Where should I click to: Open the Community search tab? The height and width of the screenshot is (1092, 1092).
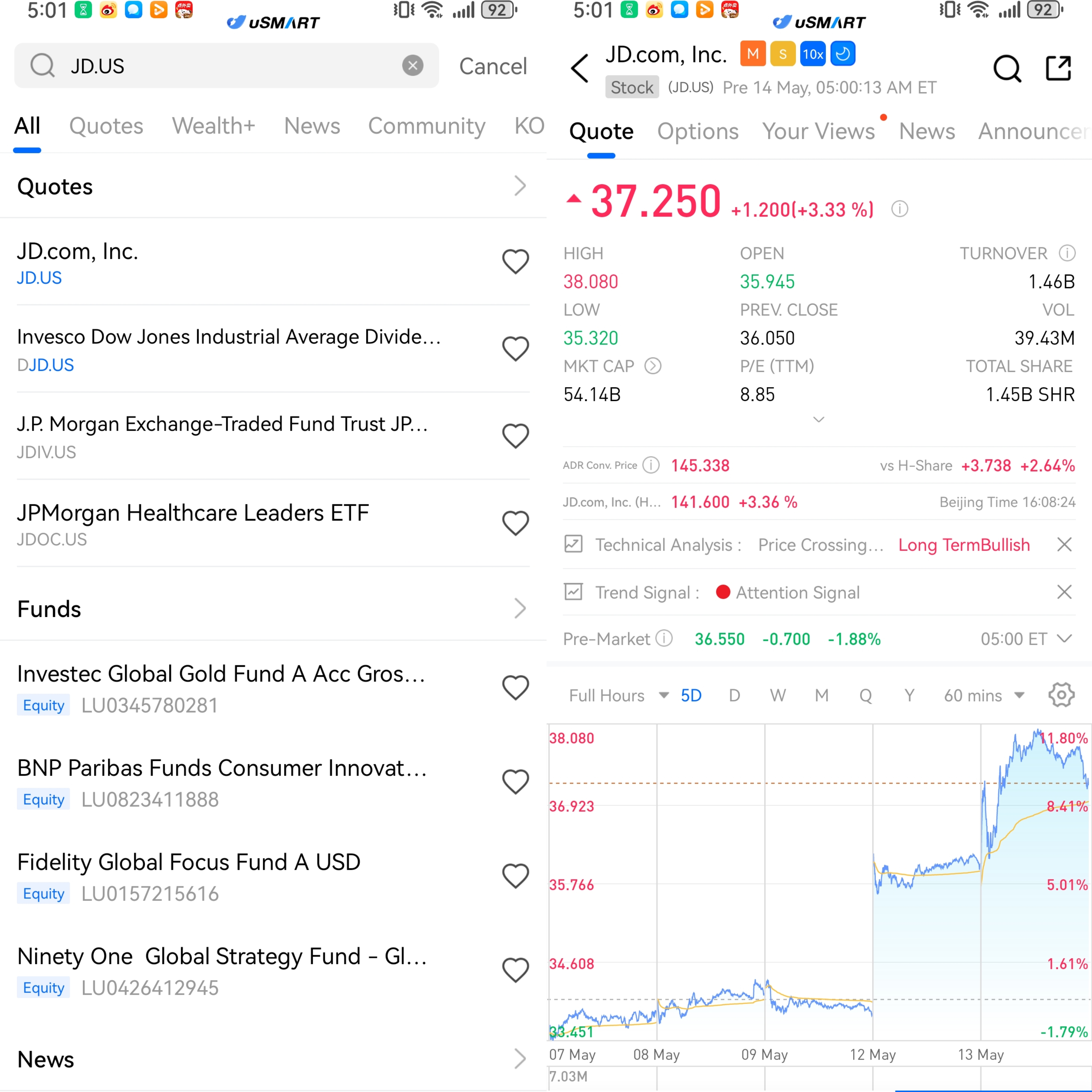(427, 126)
